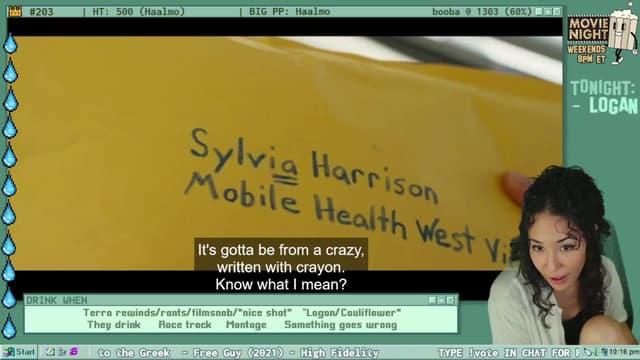Maximize the top stats window

point(548,11)
